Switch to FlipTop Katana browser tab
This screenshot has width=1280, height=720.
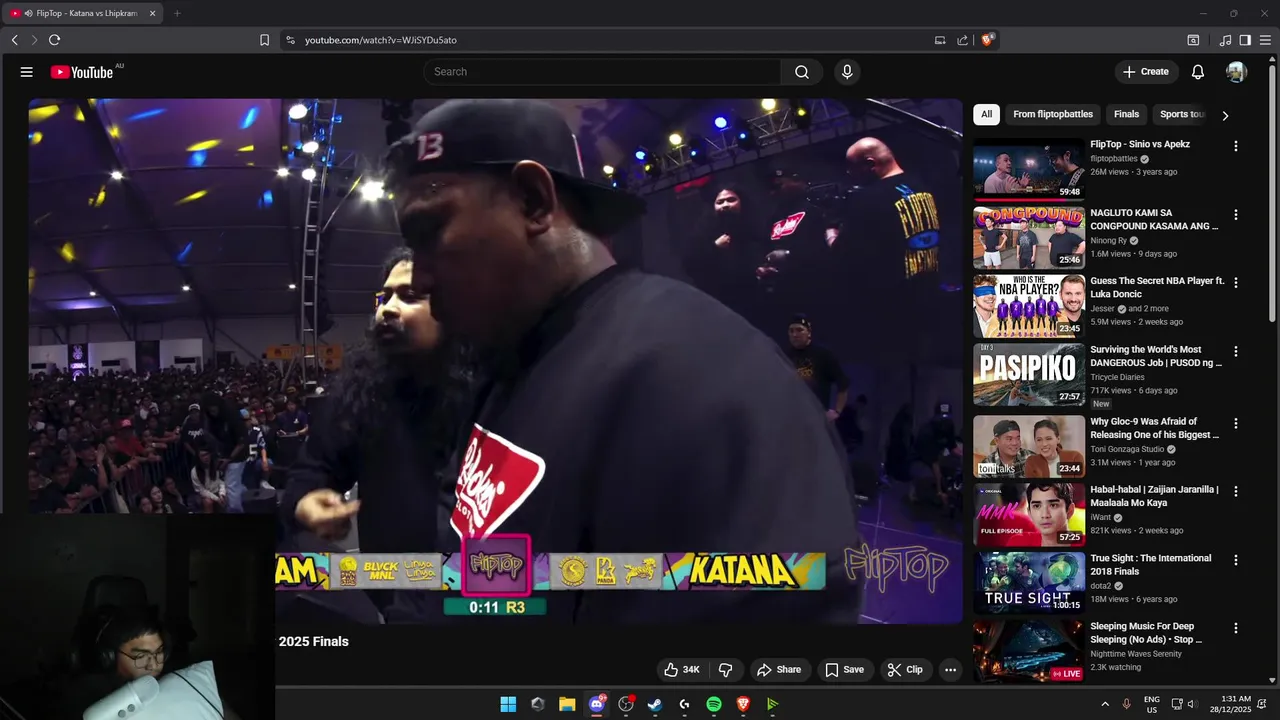[80, 13]
